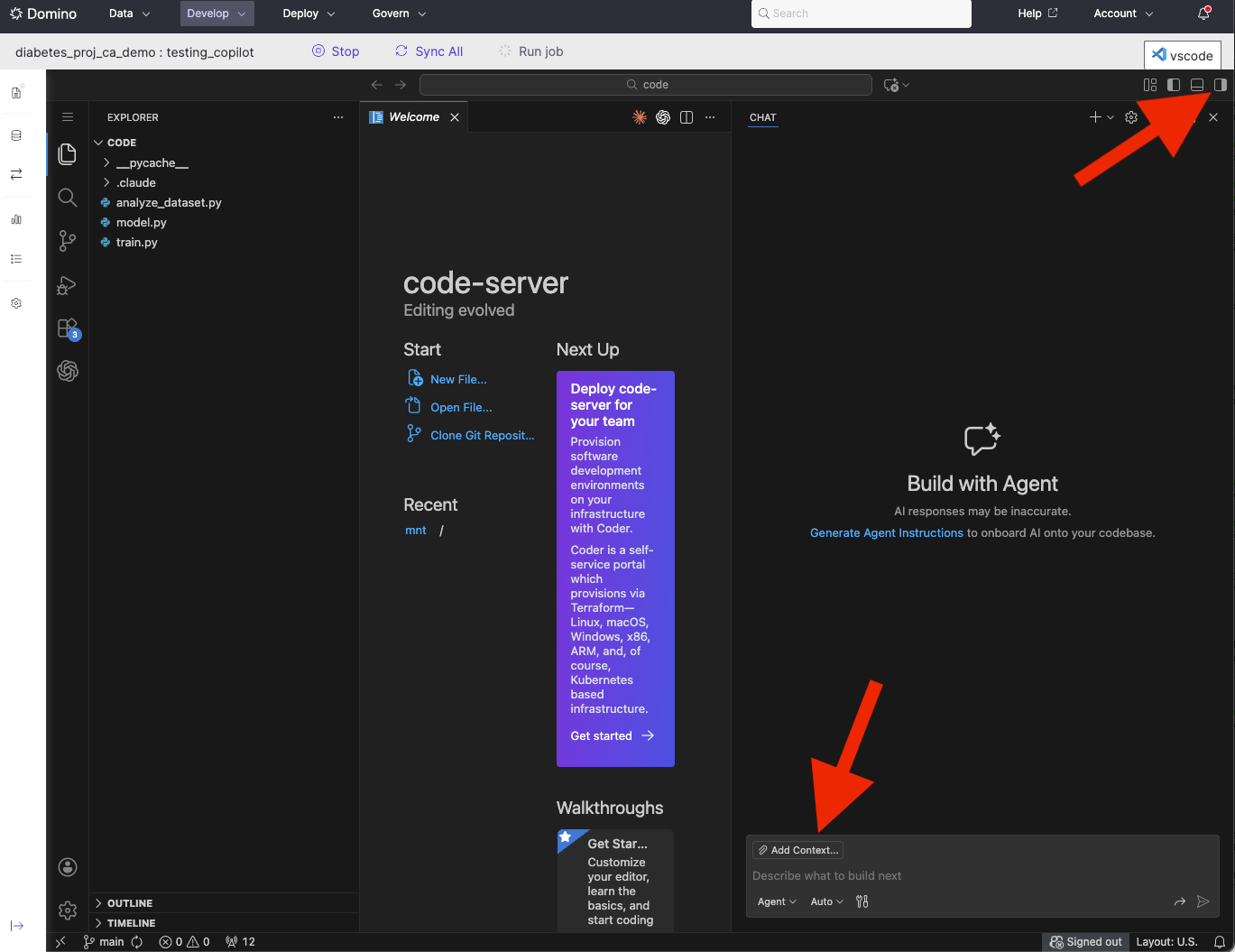Viewport: 1235px width, 952px height.
Task: Click the Open File... link
Action: click(x=461, y=408)
